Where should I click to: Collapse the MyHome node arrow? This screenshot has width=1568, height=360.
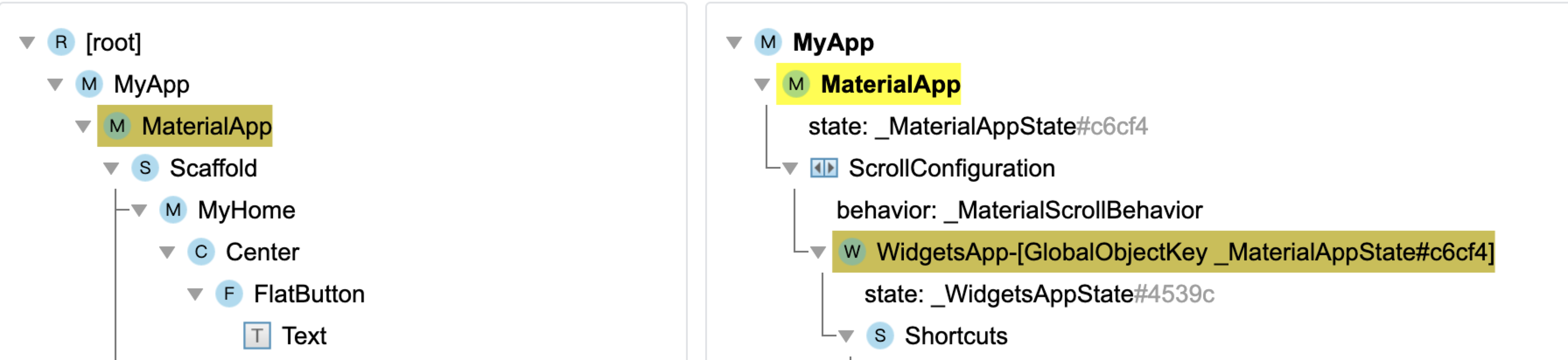(139, 210)
